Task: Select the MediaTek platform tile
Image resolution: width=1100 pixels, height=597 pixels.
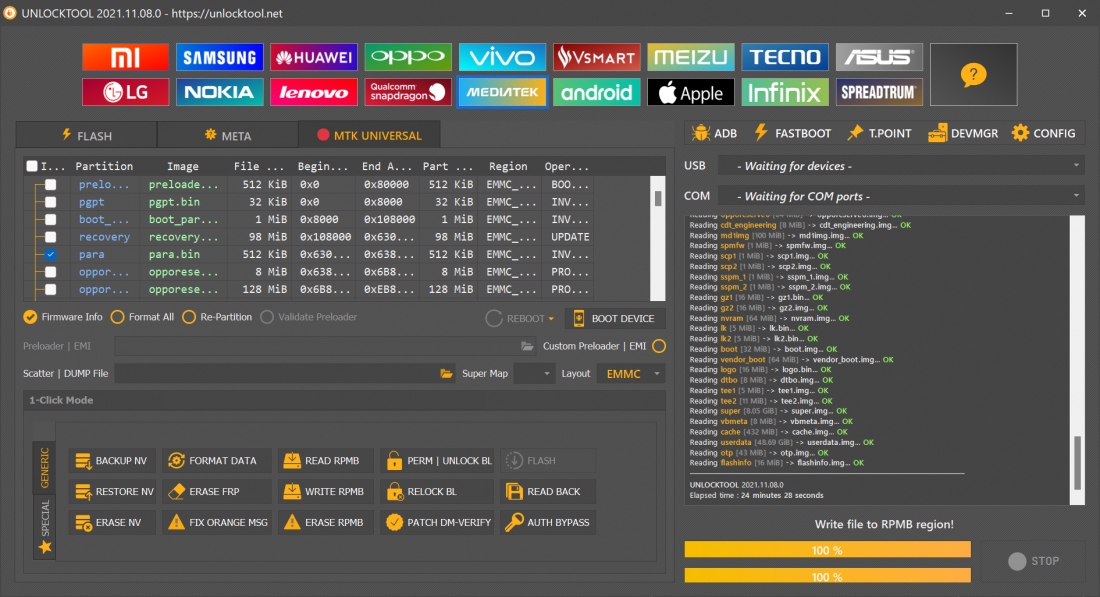Action: (x=502, y=92)
